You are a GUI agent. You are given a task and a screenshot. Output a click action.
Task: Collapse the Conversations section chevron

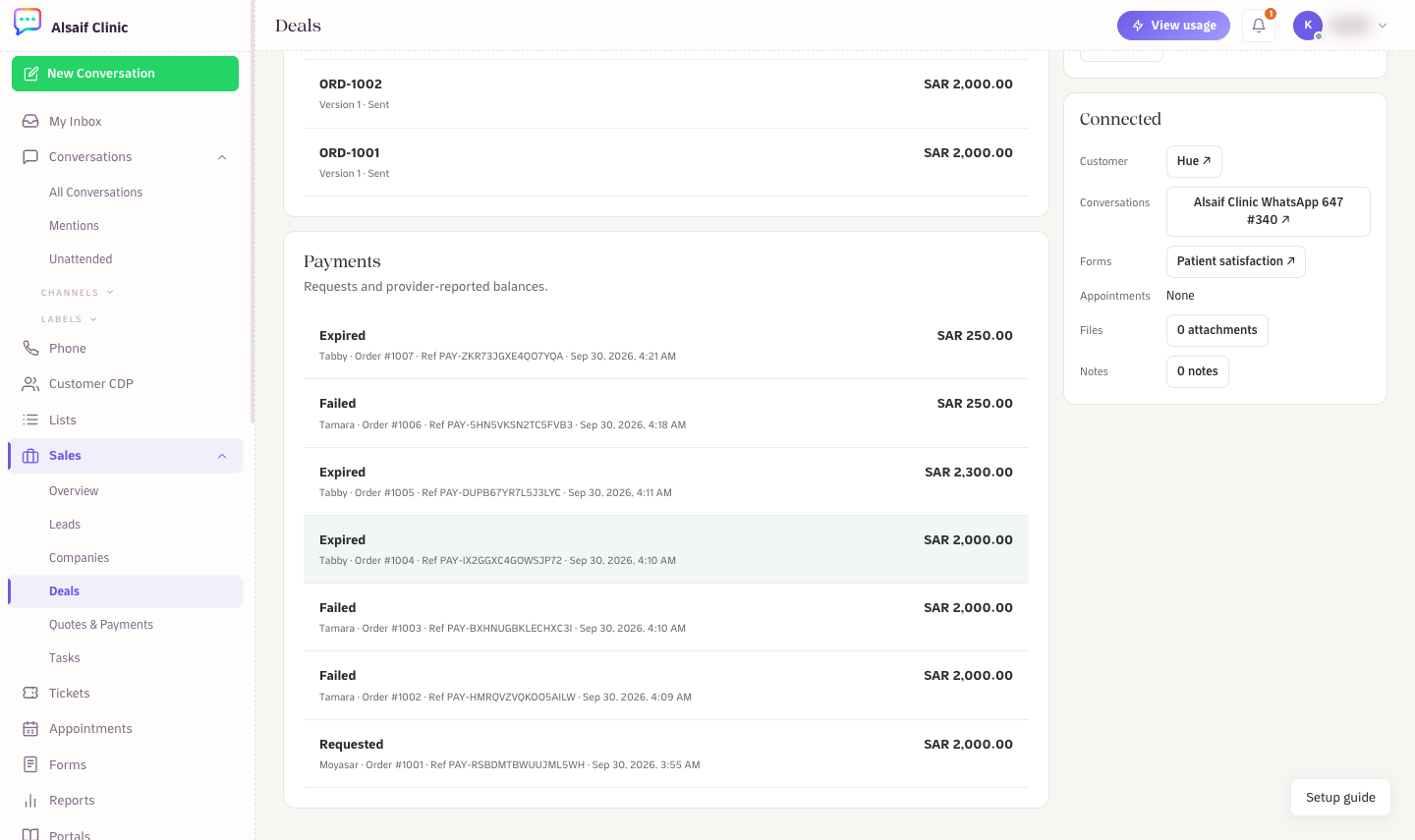click(x=222, y=157)
